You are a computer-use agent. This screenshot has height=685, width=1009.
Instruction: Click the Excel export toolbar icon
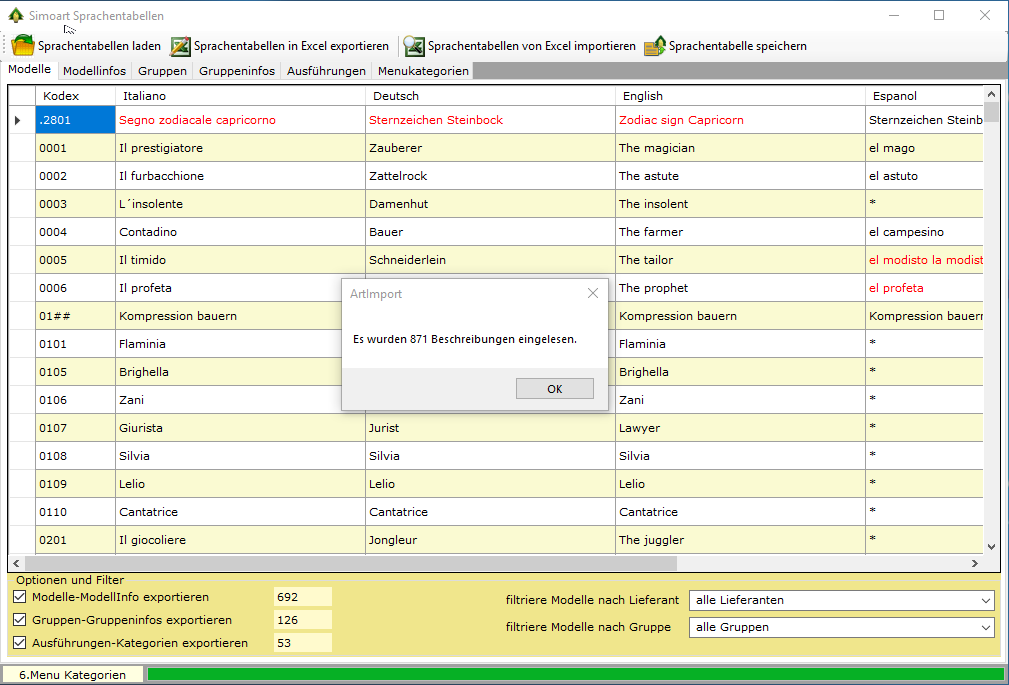click(x=180, y=46)
